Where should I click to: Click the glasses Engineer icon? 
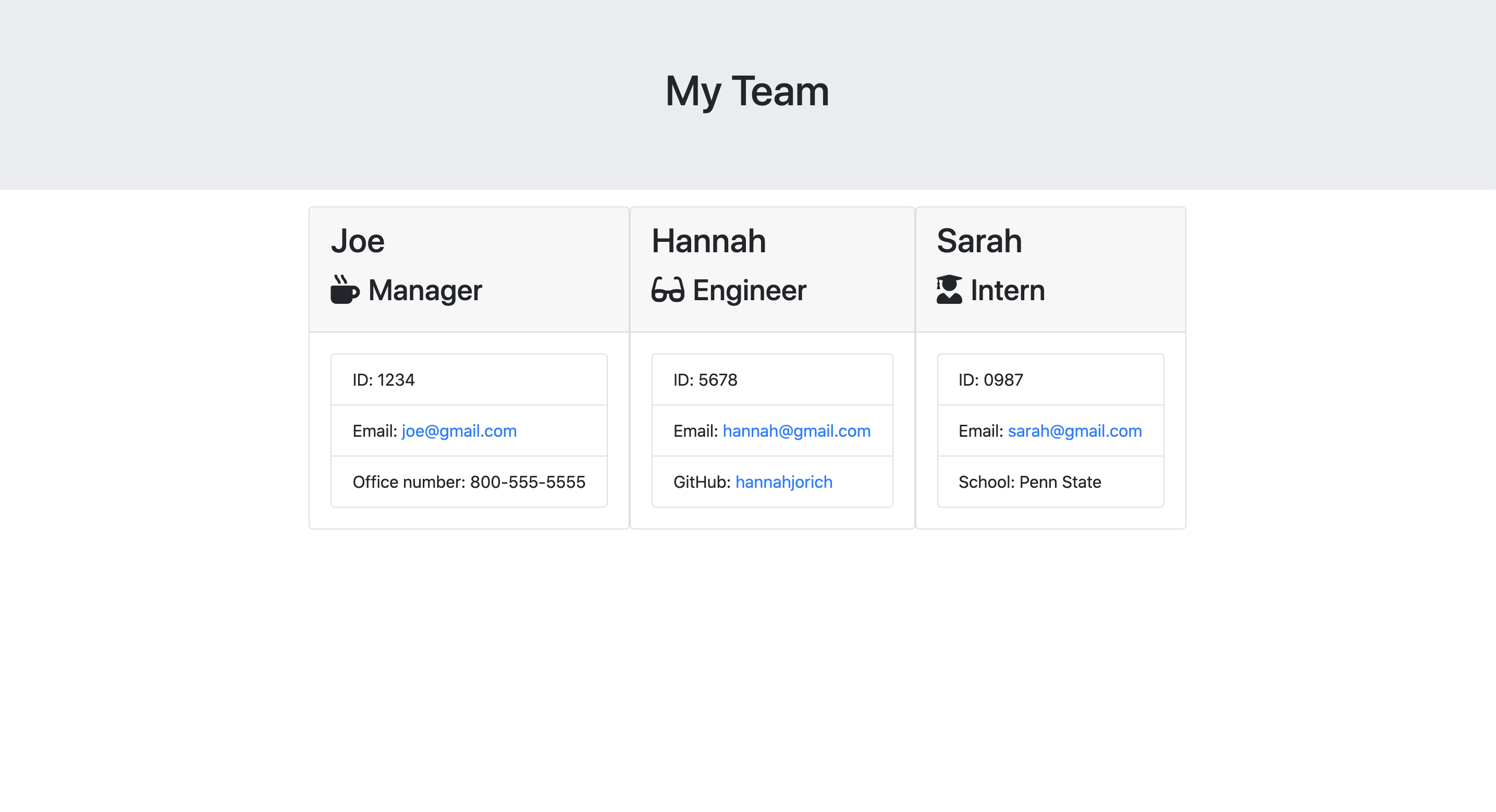[667, 290]
